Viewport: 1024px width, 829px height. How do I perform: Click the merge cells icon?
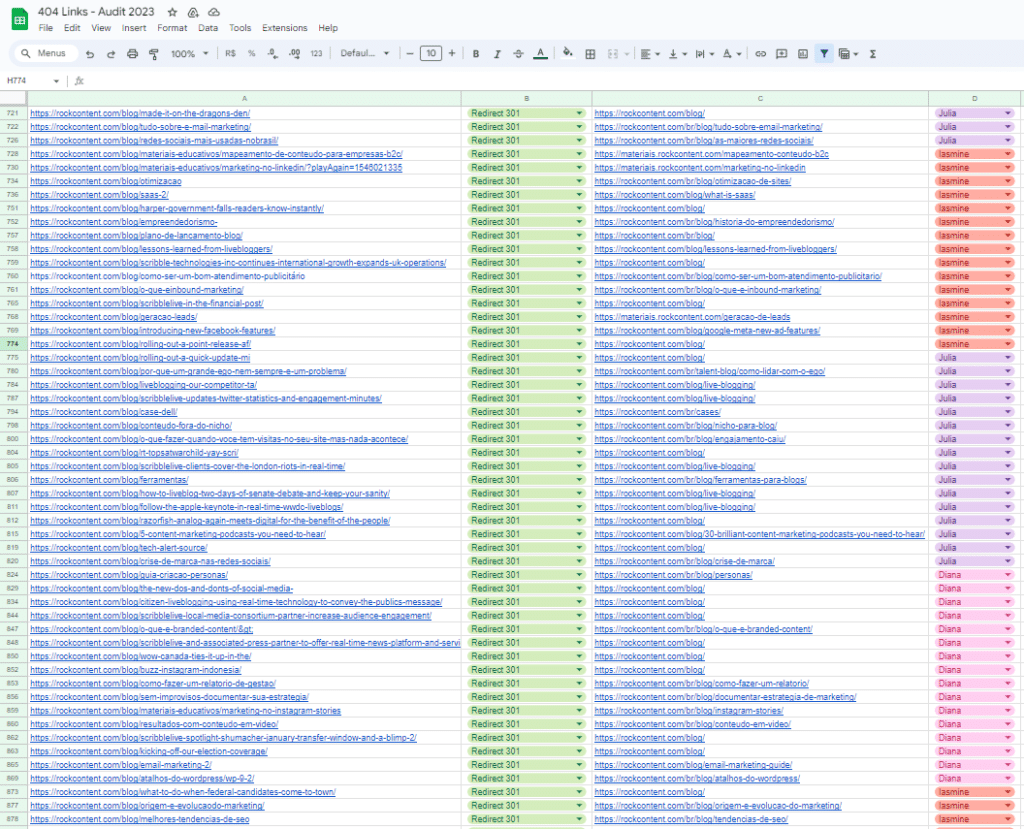click(613, 54)
